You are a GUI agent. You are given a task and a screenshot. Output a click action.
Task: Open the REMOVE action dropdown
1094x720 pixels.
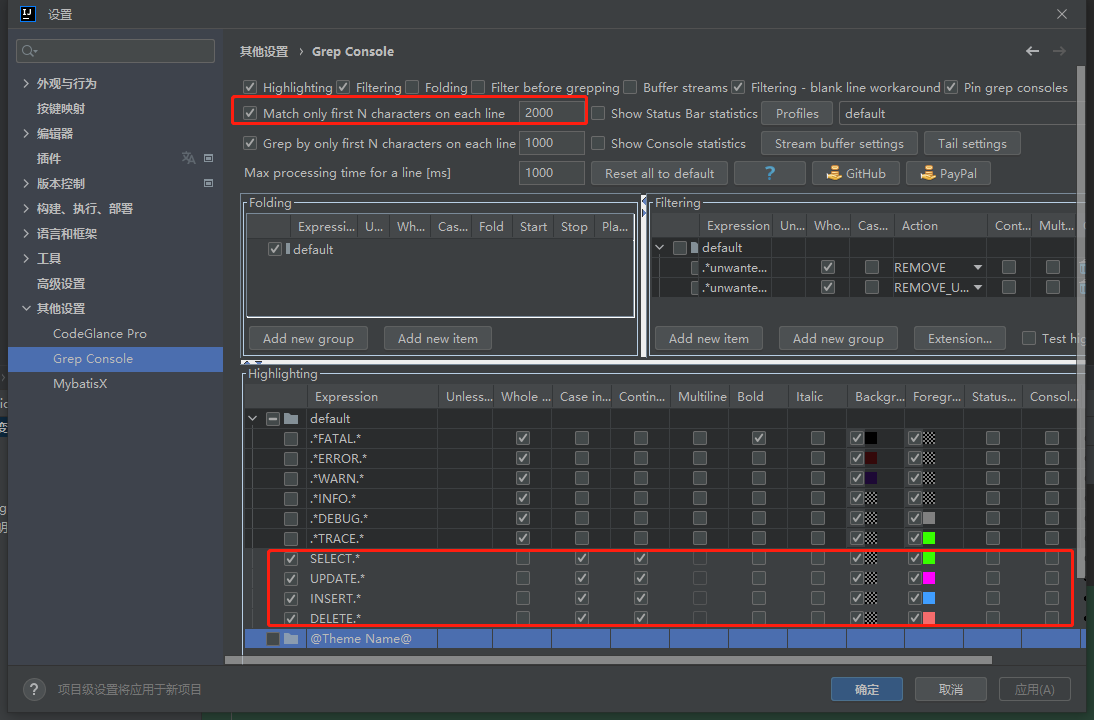(977, 267)
